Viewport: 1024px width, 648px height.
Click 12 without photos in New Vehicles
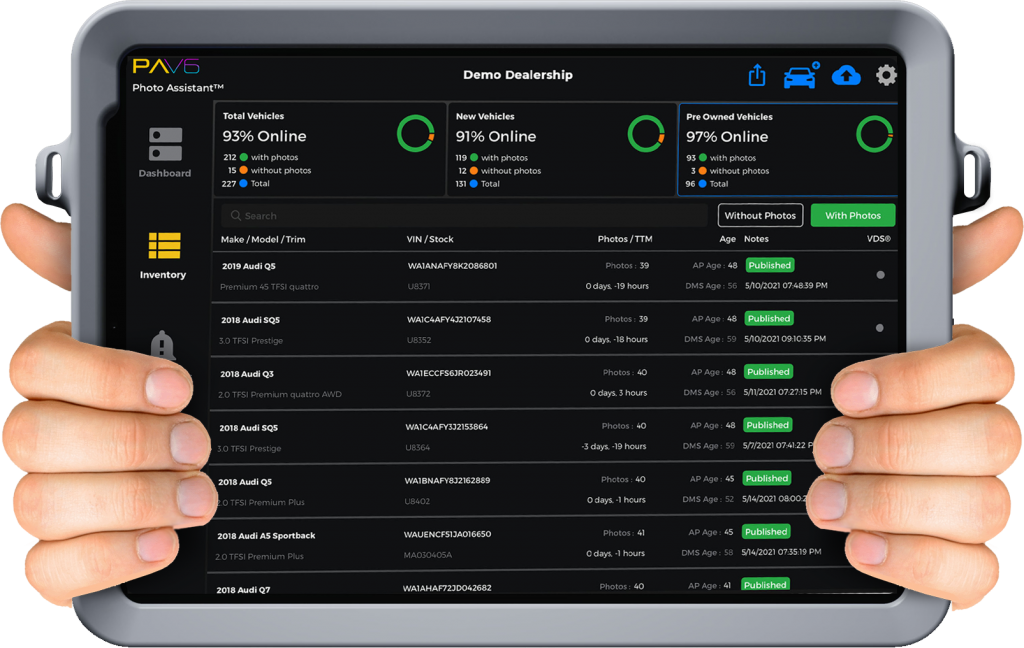click(500, 170)
